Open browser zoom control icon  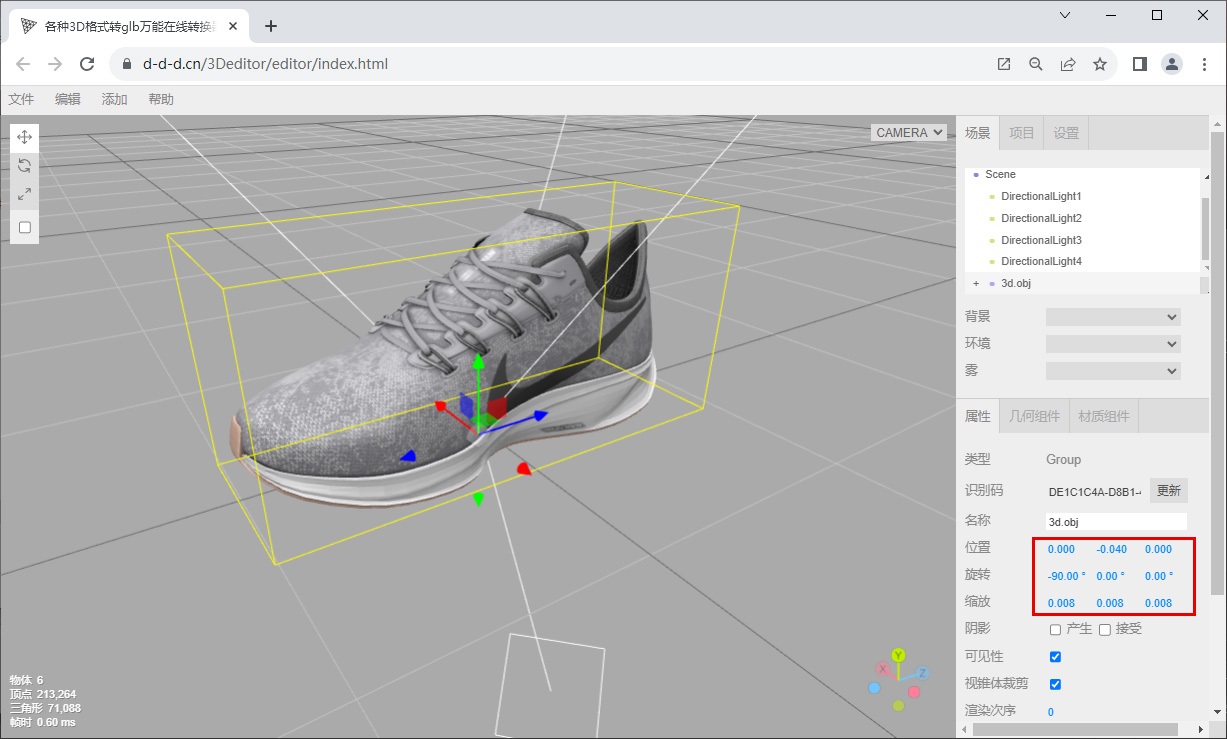click(x=1036, y=64)
